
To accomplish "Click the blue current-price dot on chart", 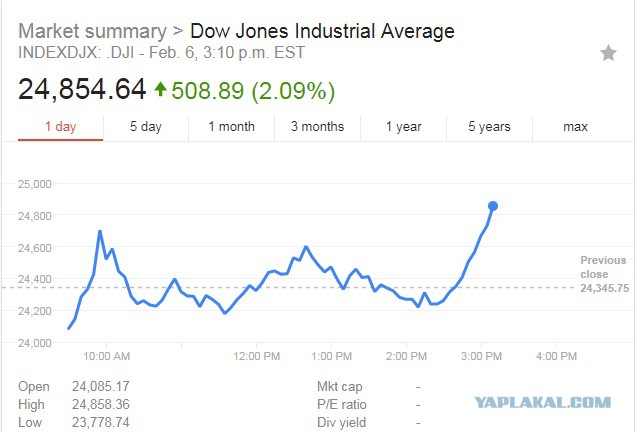I will click(x=493, y=206).
